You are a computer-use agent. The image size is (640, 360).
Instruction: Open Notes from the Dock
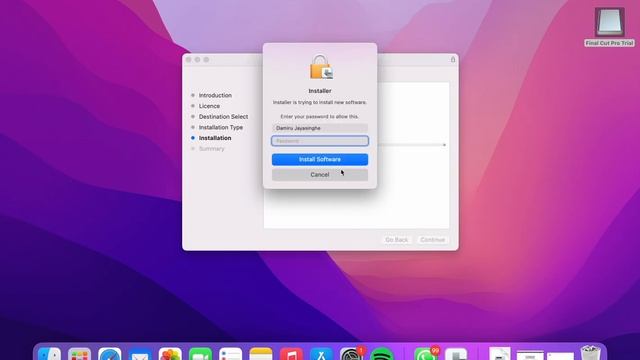(x=261, y=354)
